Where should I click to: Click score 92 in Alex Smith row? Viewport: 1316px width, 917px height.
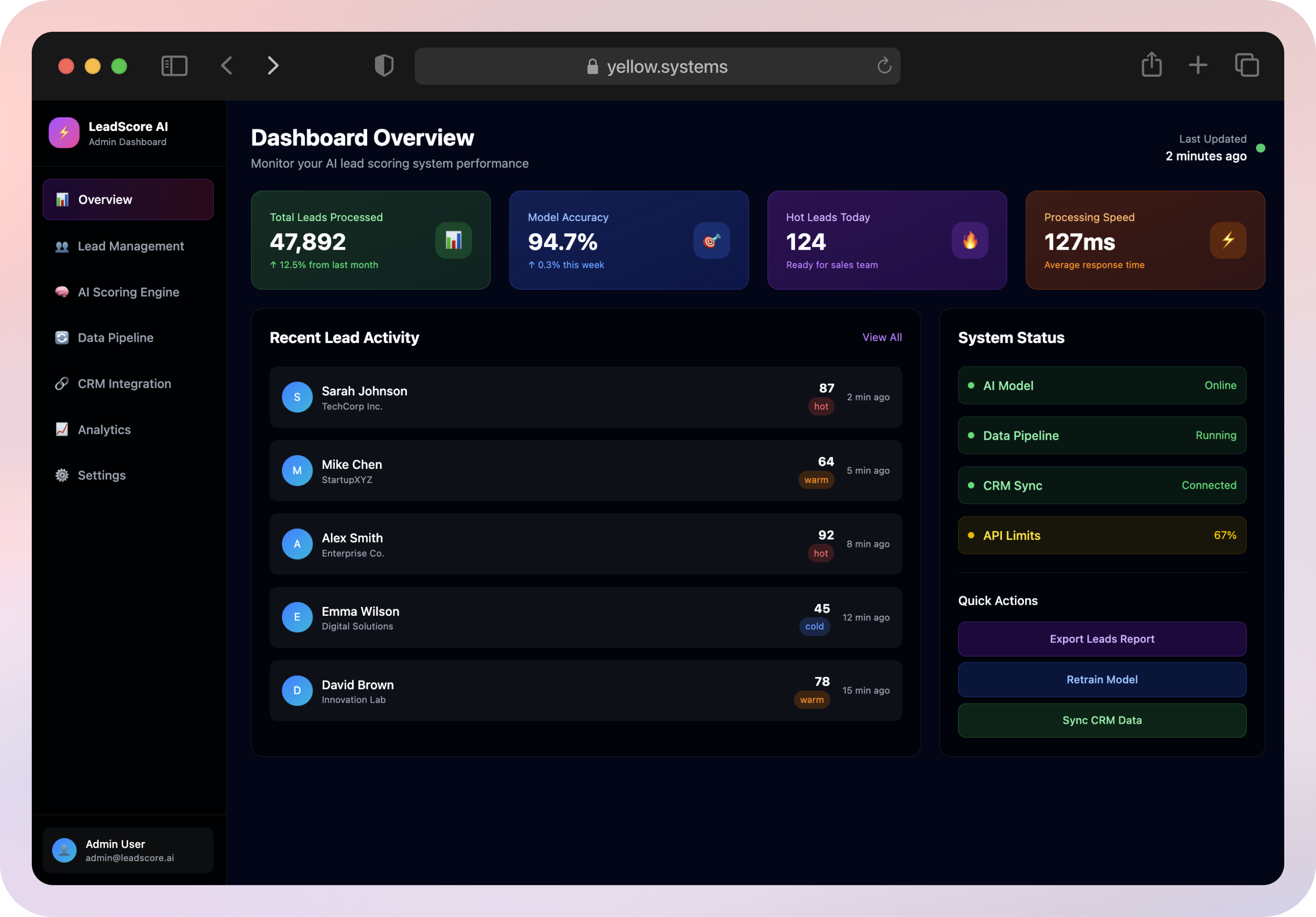(826, 535)
